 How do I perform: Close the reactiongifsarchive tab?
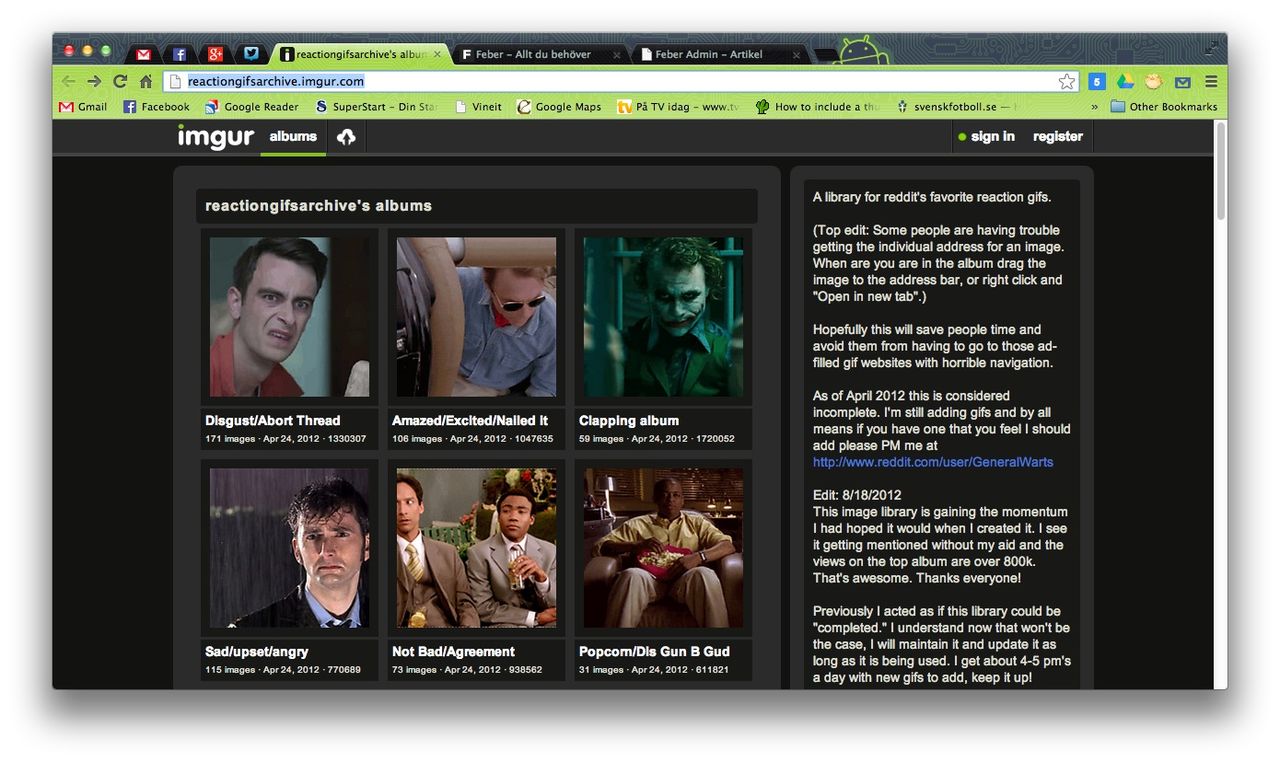[x=437, y=54]
